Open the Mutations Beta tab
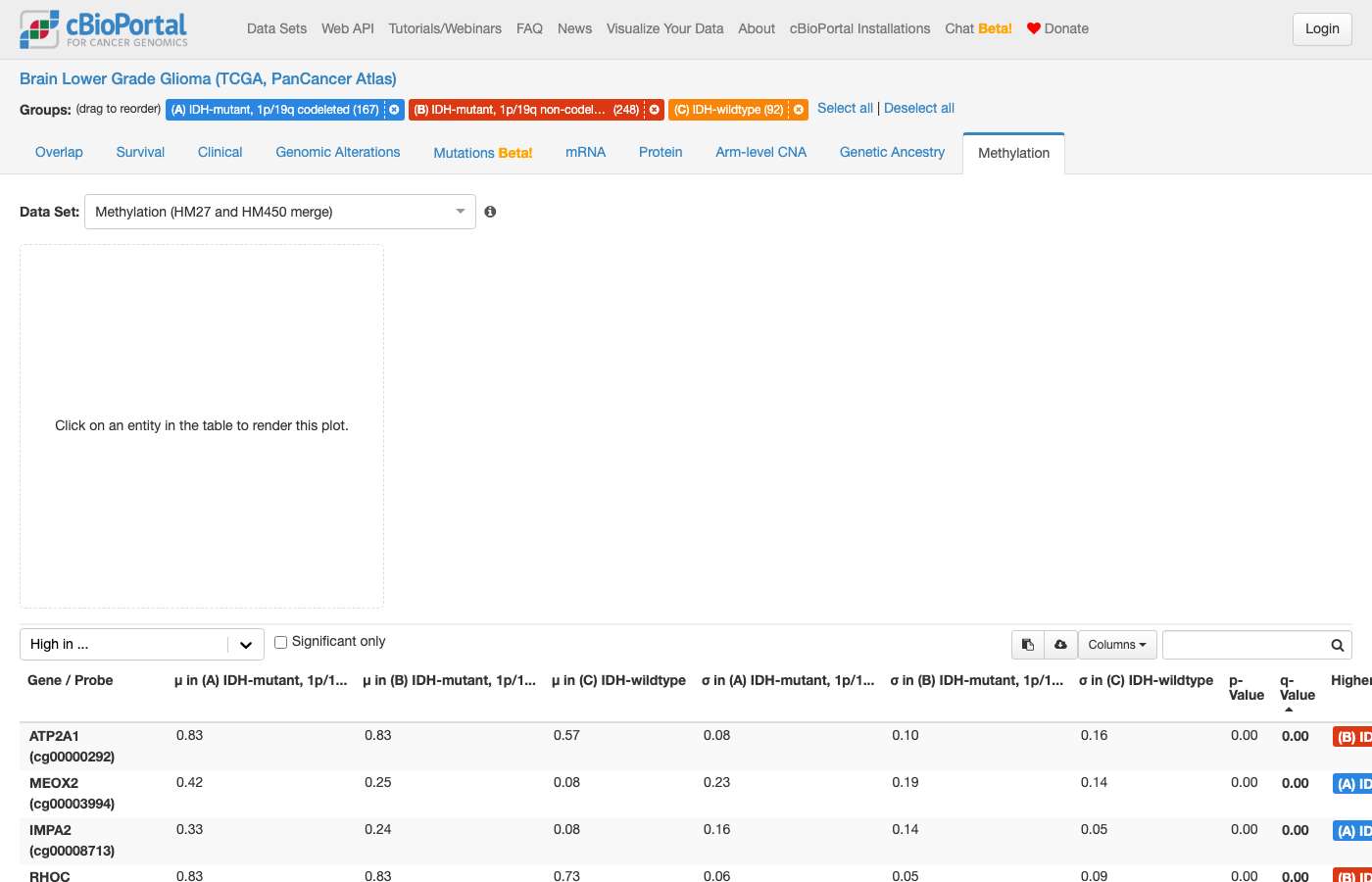 click(x=483, y=153)
